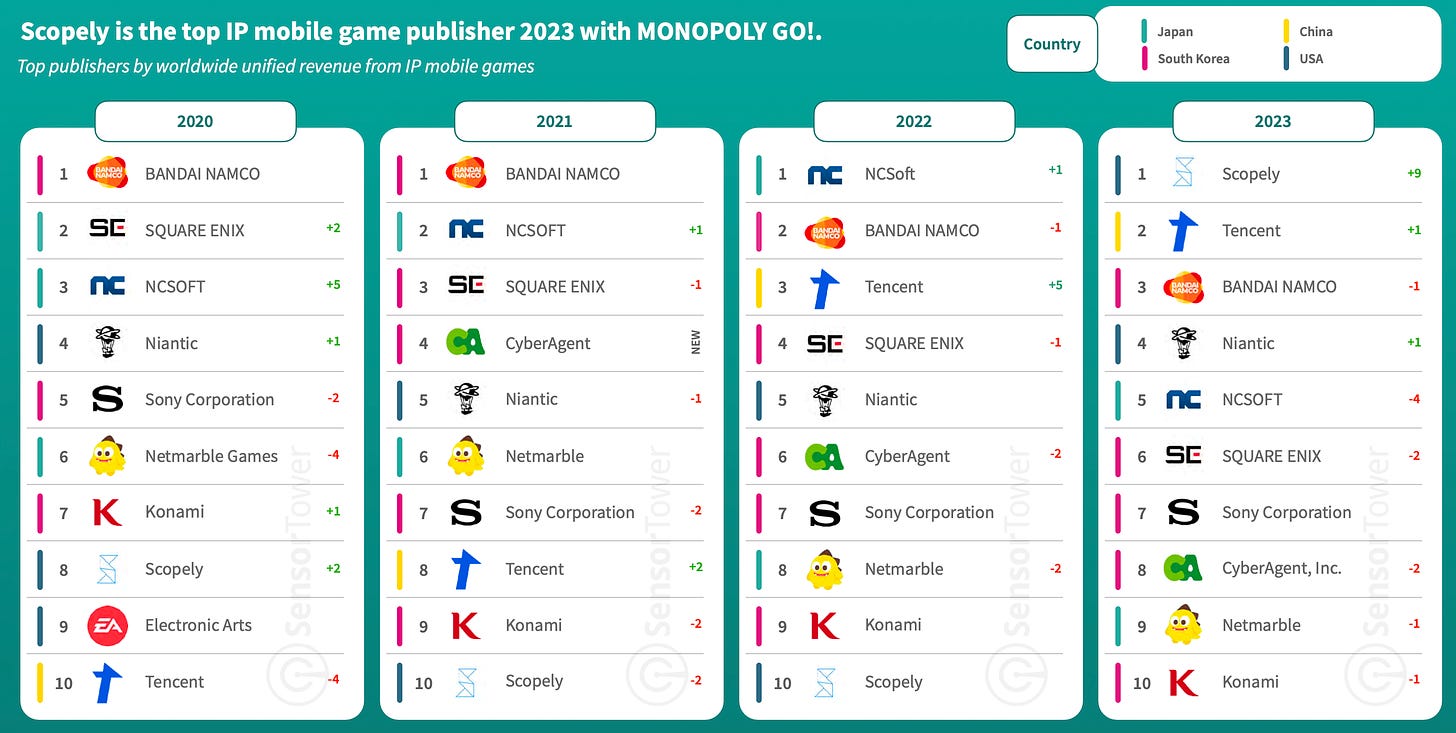Click the +9 rank change next to Scopely
The image size is (1456, 733).
[1414, 174]
